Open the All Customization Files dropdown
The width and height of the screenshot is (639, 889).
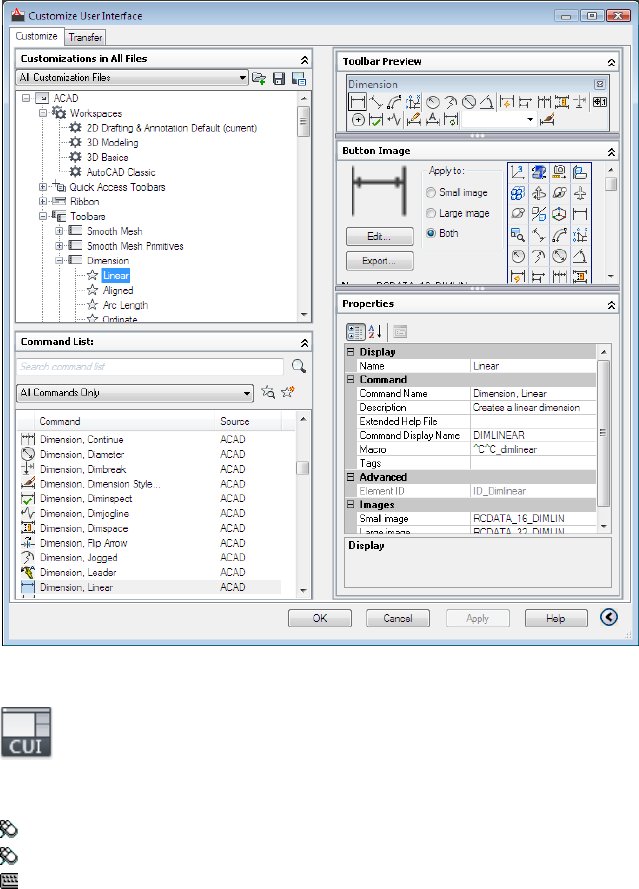(x=243, y=78)
